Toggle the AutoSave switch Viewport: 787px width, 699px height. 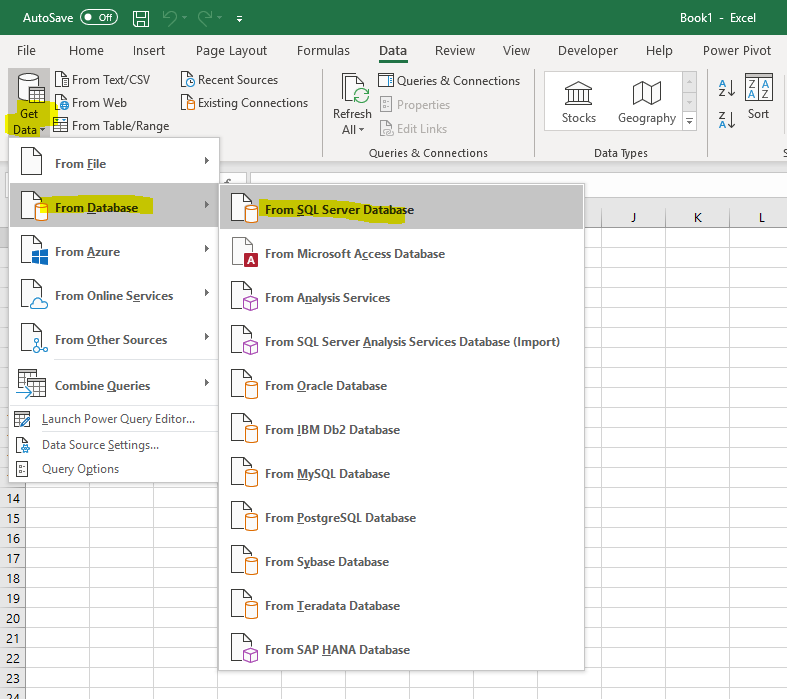(x=98, y=18)
